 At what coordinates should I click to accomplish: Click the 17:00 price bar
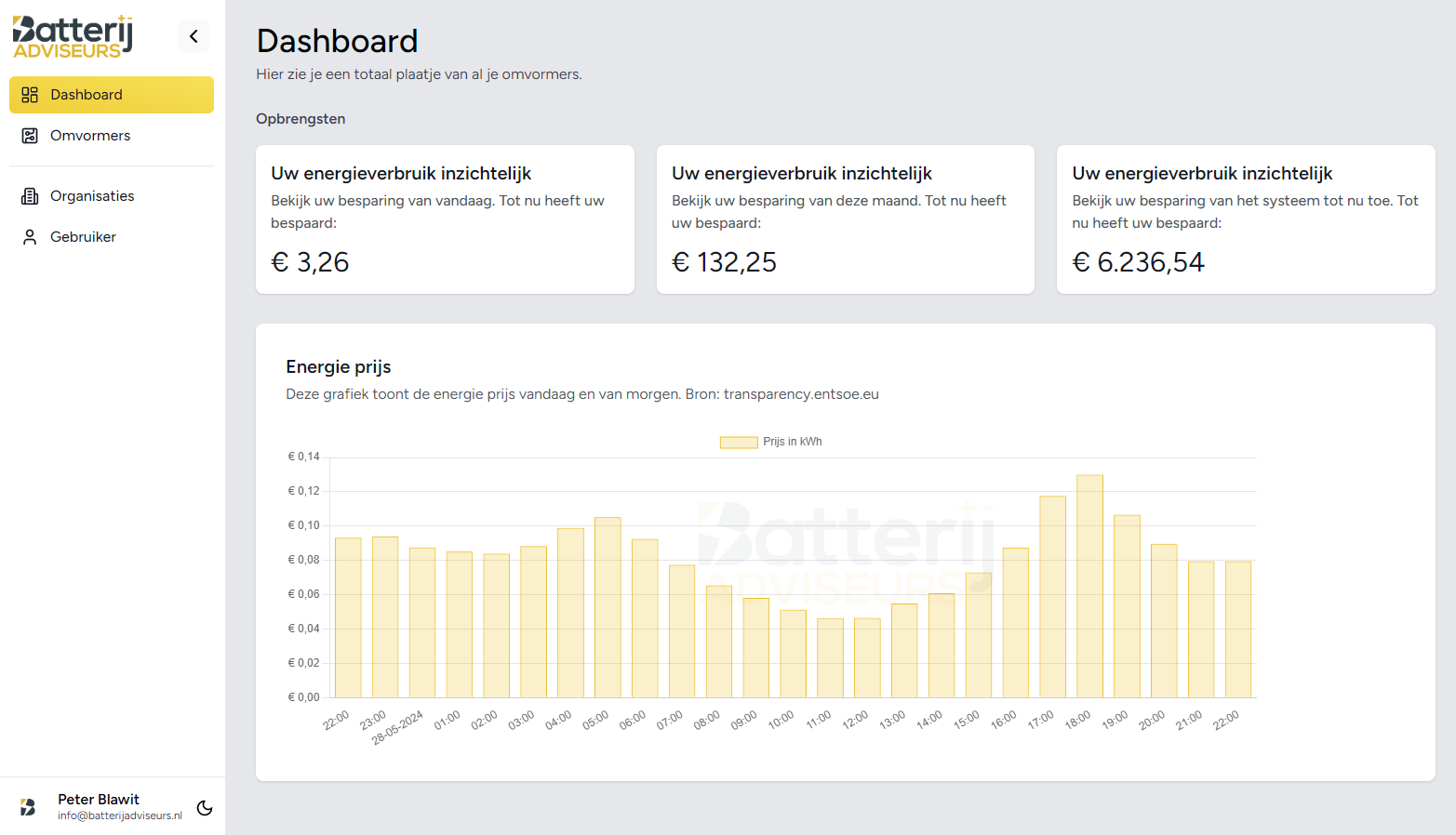pyautogui.click(x=1053, y=597)
